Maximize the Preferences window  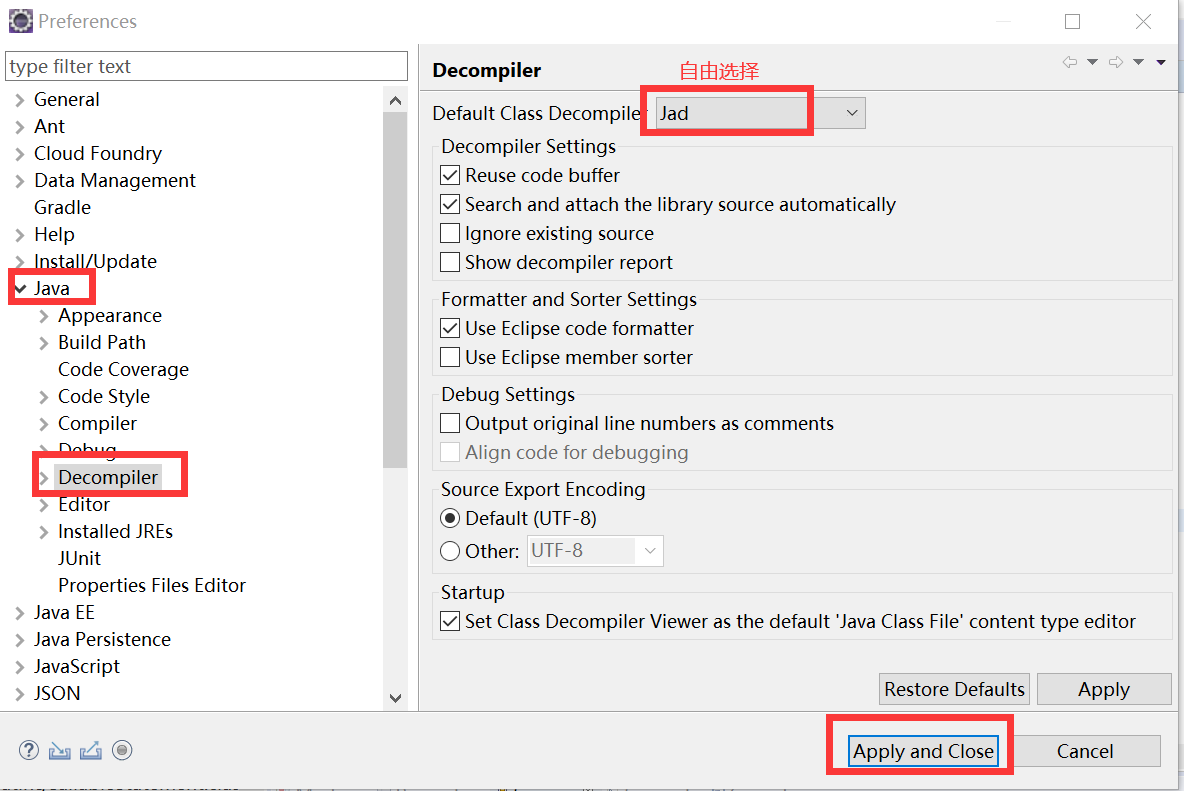pyautogui.click(x=1072, y=21)
